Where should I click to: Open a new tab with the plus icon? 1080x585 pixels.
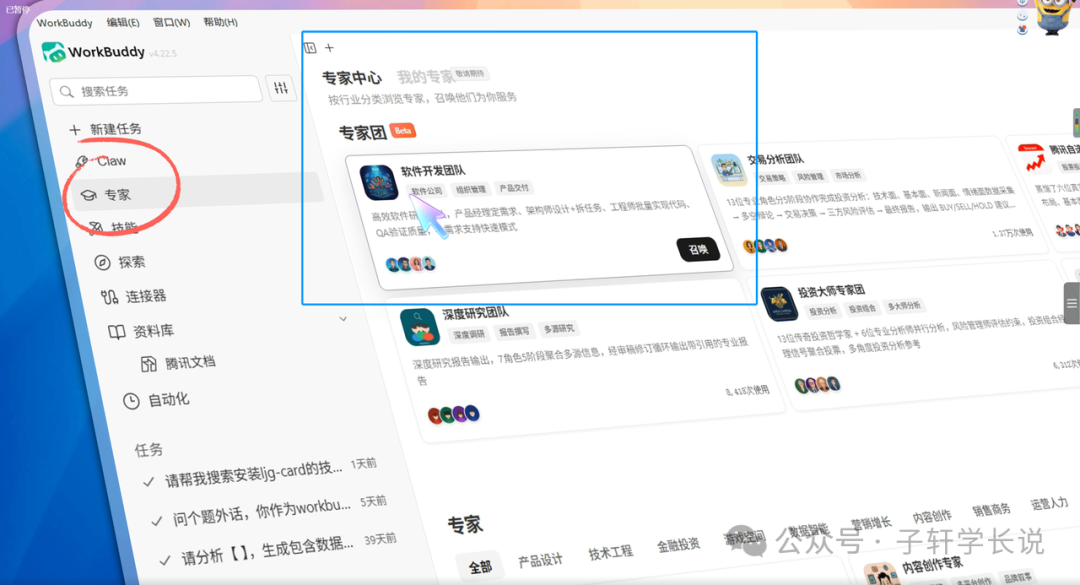click(x=329, y=48)
